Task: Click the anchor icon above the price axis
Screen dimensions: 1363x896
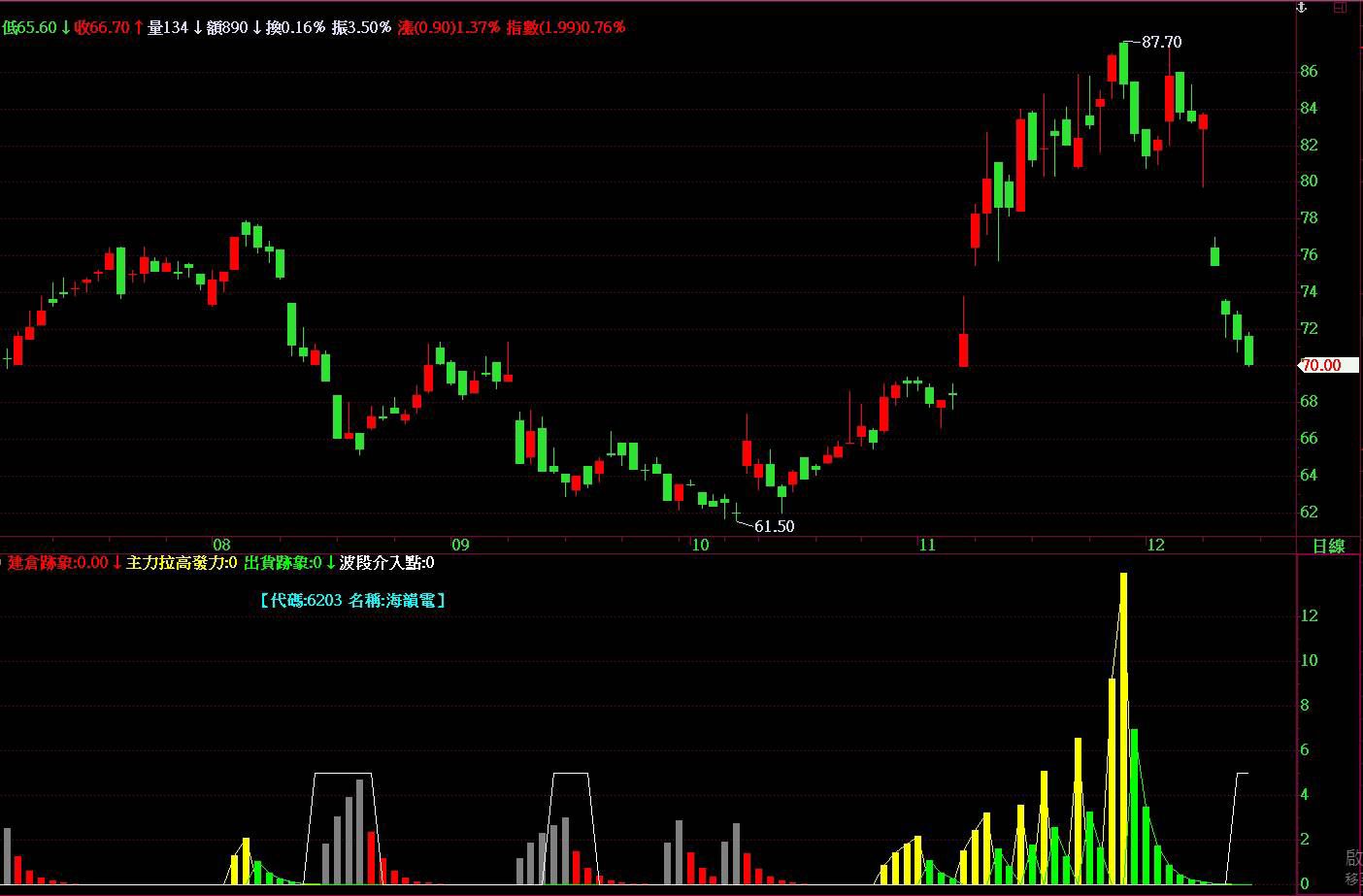Action: coord(1303,7)
